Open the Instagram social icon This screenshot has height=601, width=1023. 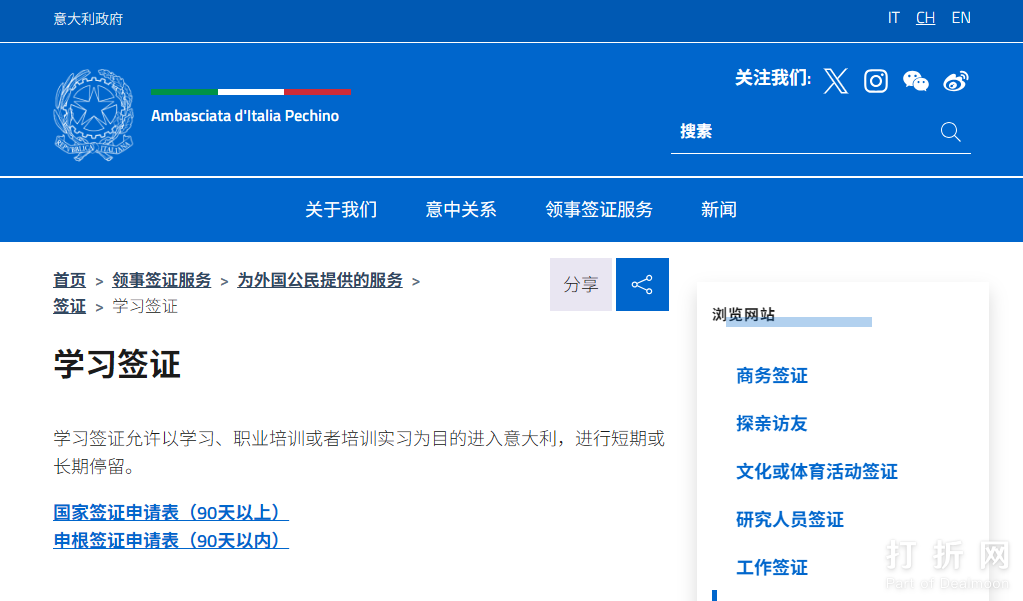(876, 81)
